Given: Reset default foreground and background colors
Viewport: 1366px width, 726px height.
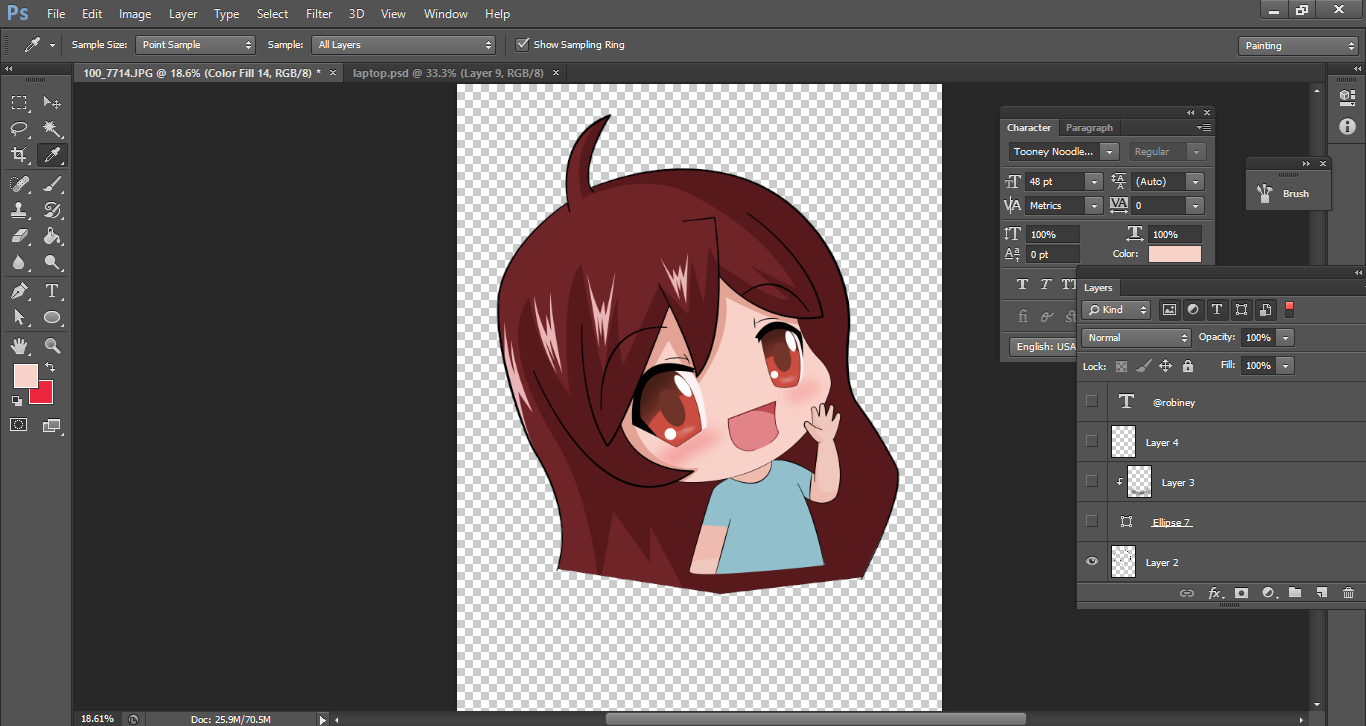Looking at the screenshot, I should click(x=16, y=401).
